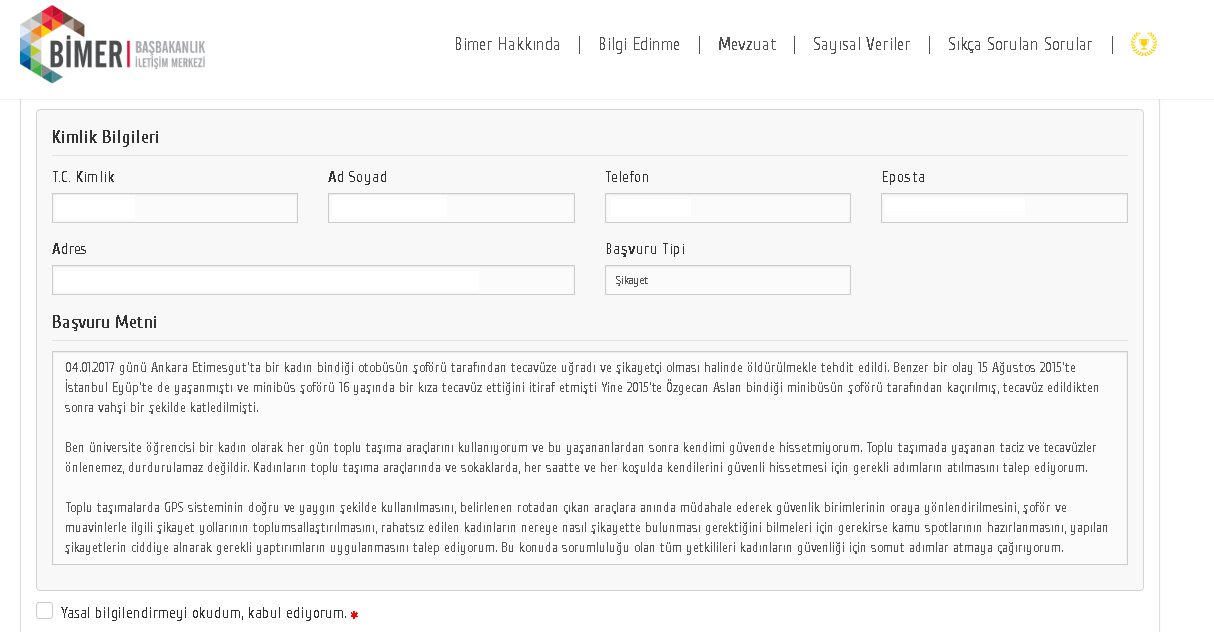
Task: Tick the Yasal bilgilendirmeyi kabul checkbox
Action: coord(44,611)
